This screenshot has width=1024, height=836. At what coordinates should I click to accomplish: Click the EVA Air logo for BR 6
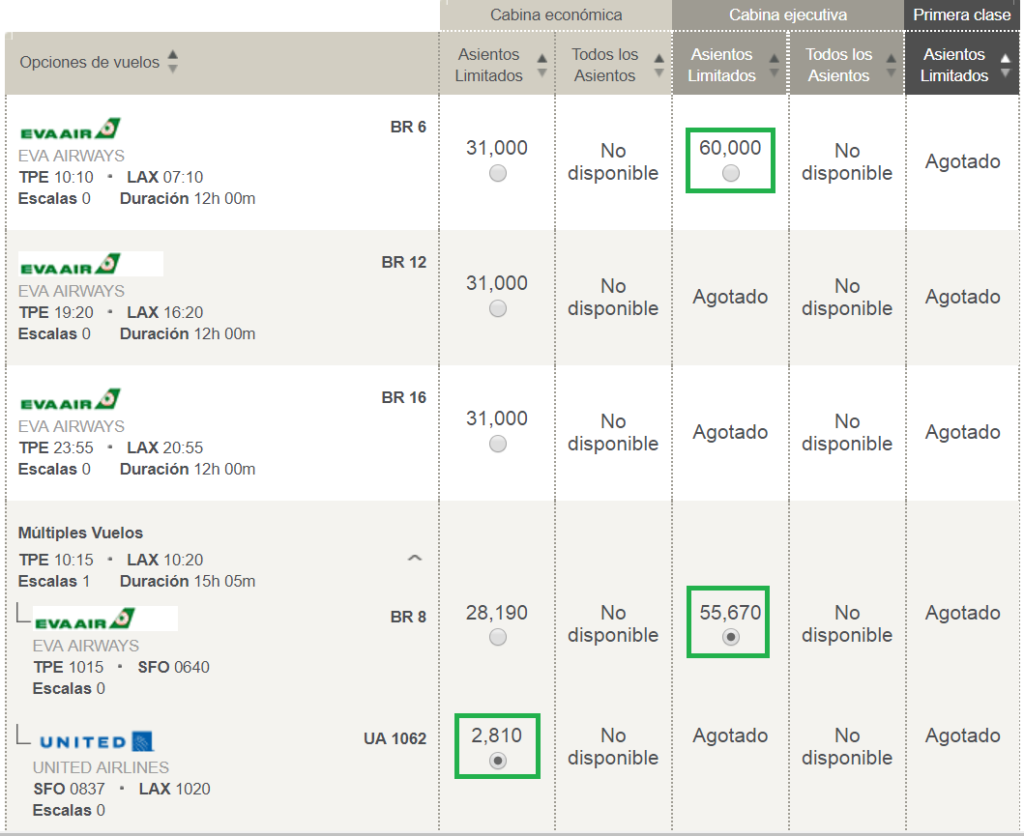pyautogui.click(x=70, y=129)
